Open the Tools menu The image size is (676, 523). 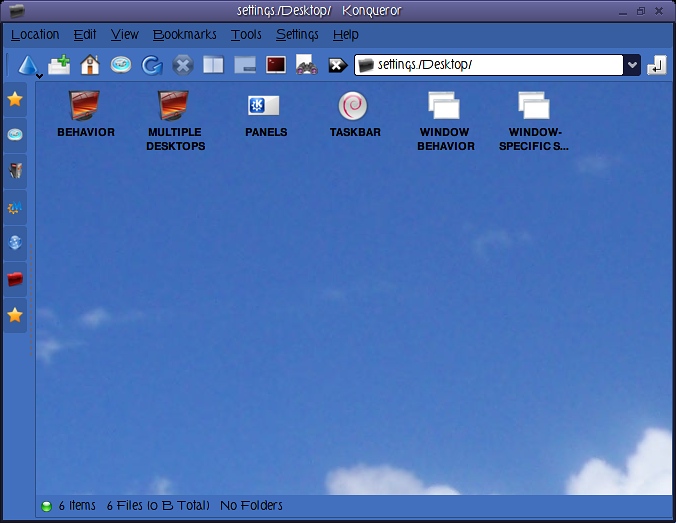[x=246, y=34]
